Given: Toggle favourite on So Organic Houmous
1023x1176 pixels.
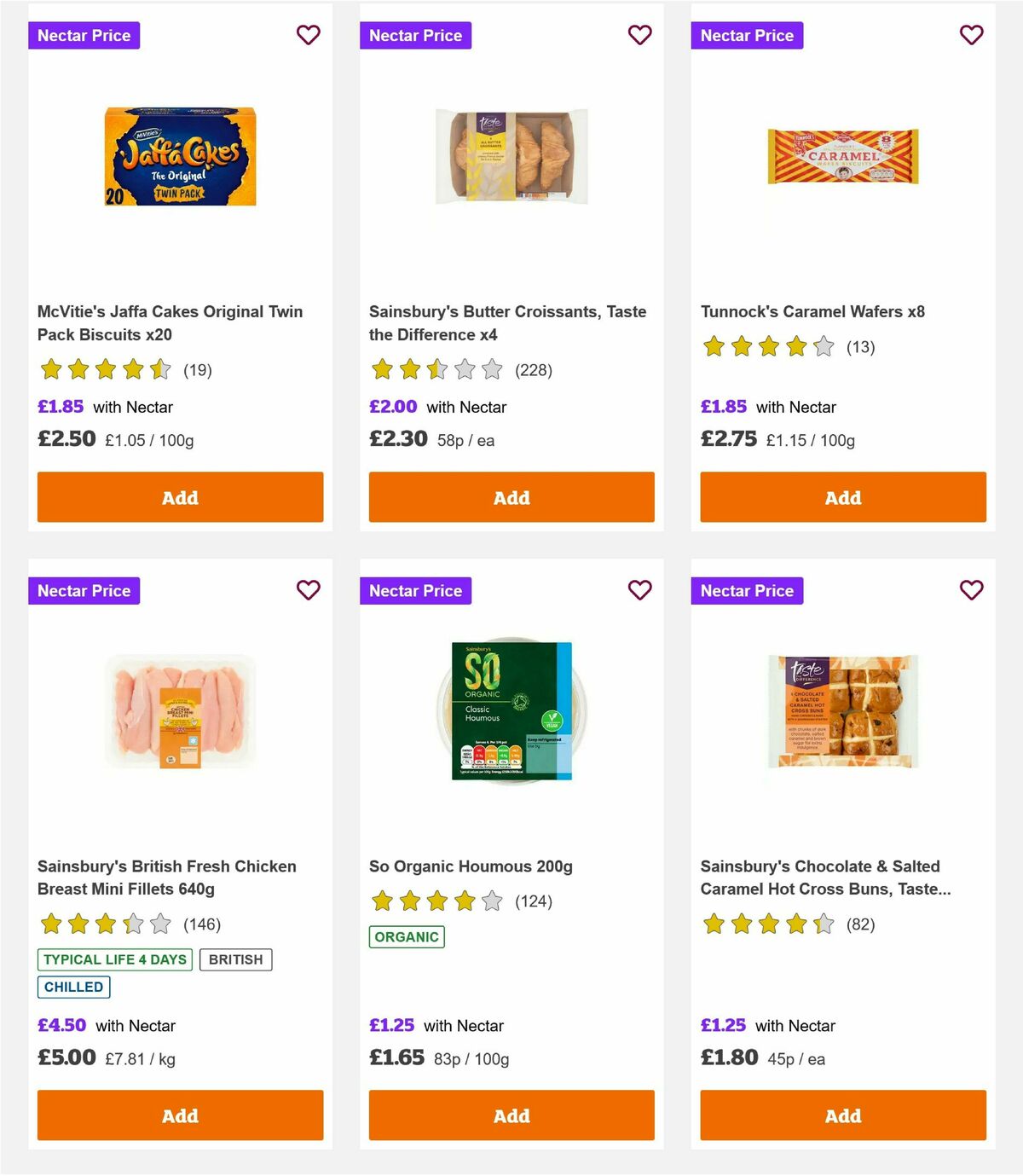Looking at the screenshot, I should click(x=639, y=590).
